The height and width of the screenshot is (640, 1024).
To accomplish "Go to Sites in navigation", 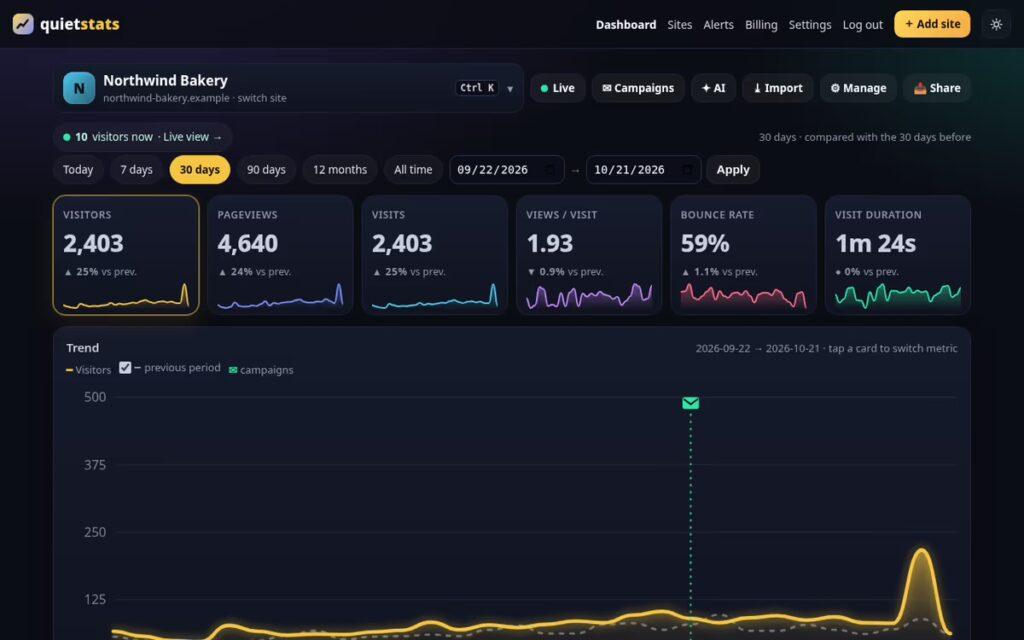I will 679,25.
